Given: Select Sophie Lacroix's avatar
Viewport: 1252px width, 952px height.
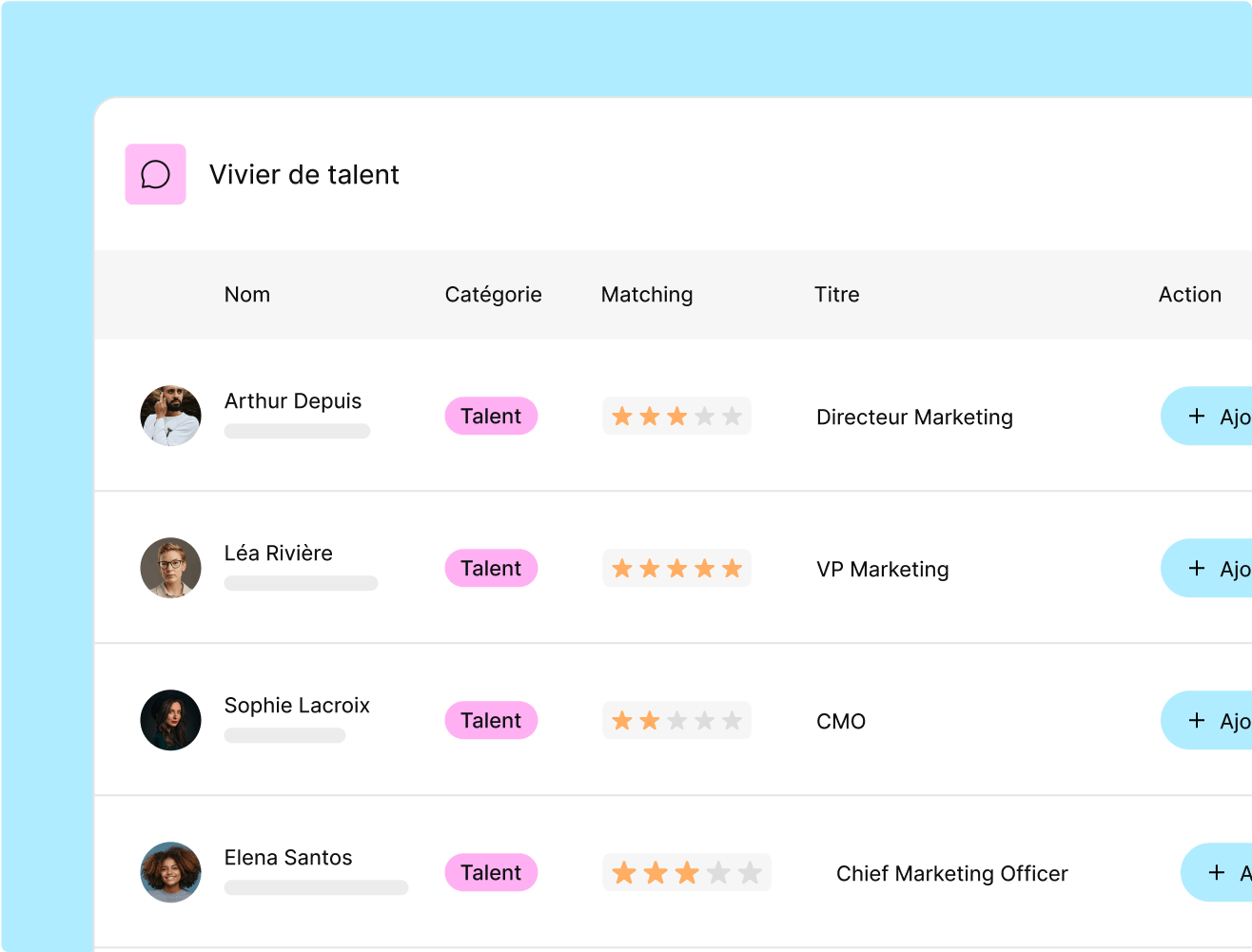Looking at the screenshot, I should point(170,720).
